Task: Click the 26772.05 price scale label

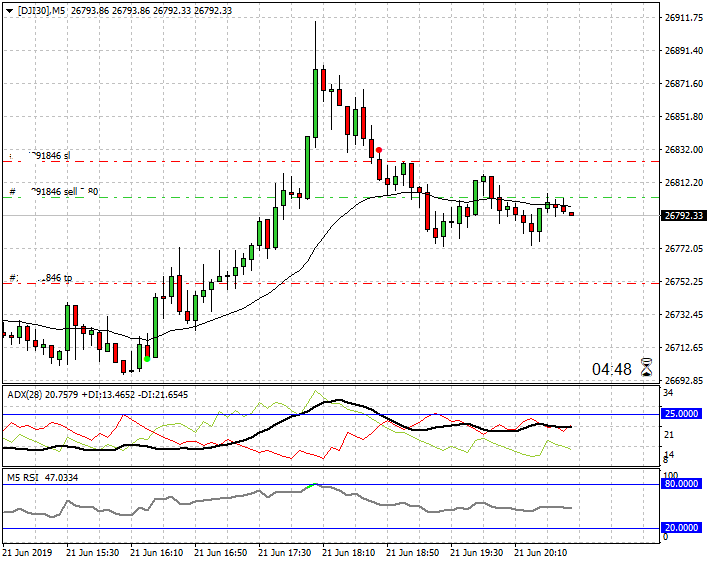Action: pyautogui.click(x=684, y=249)
